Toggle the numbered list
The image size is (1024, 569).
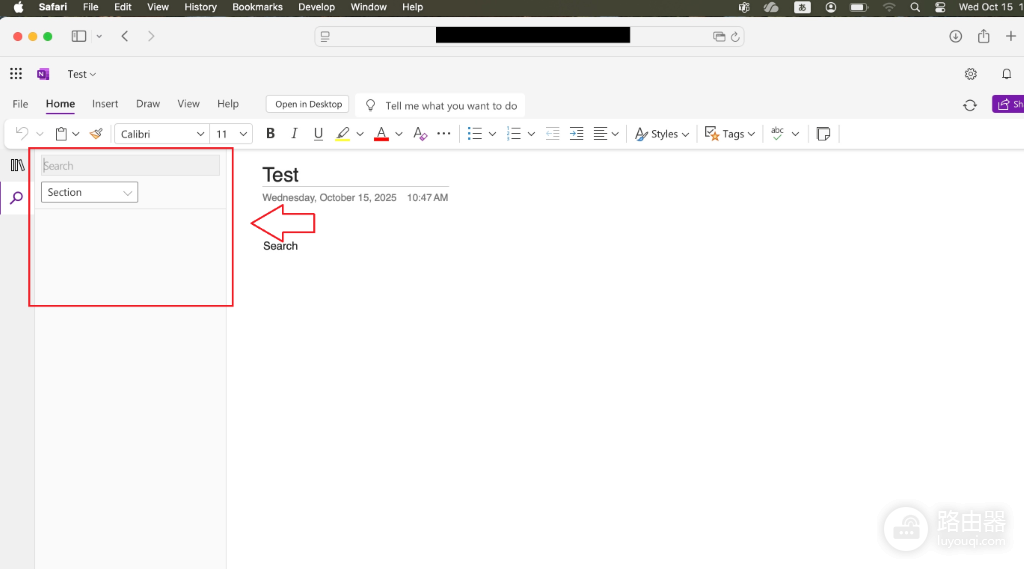pos(514,134)
